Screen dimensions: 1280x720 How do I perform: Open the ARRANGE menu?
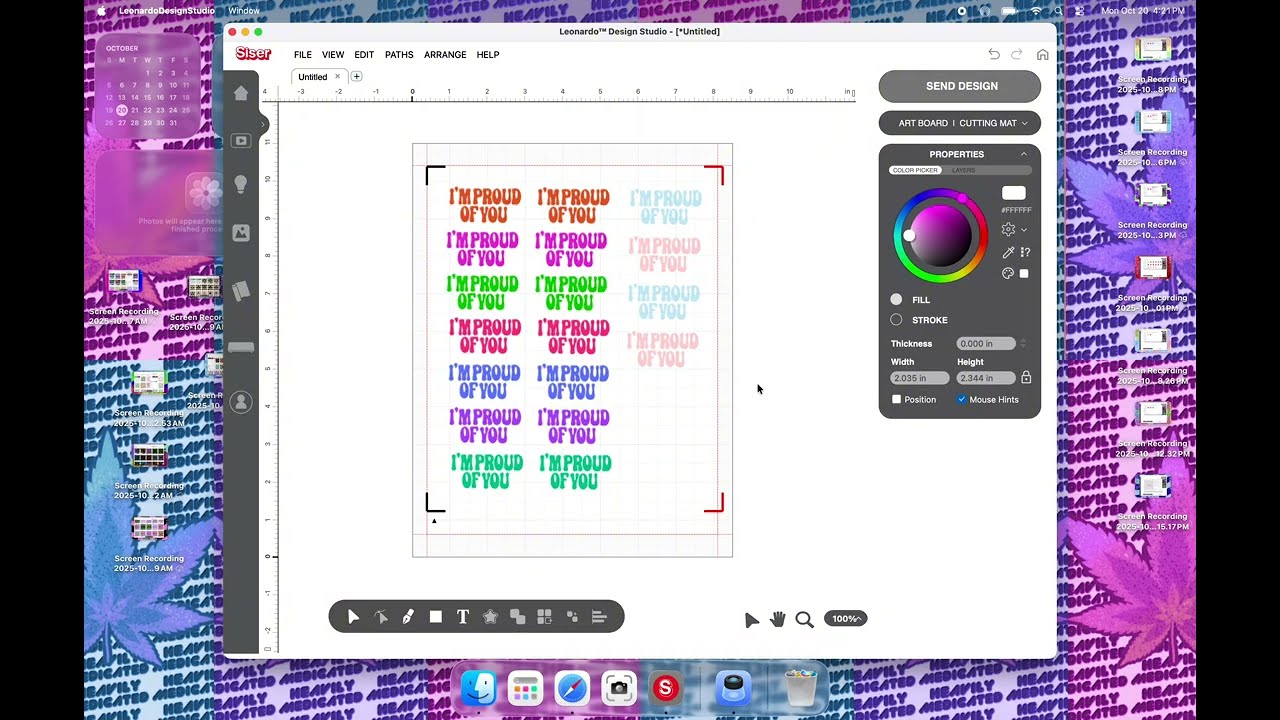tap(445, 55)
